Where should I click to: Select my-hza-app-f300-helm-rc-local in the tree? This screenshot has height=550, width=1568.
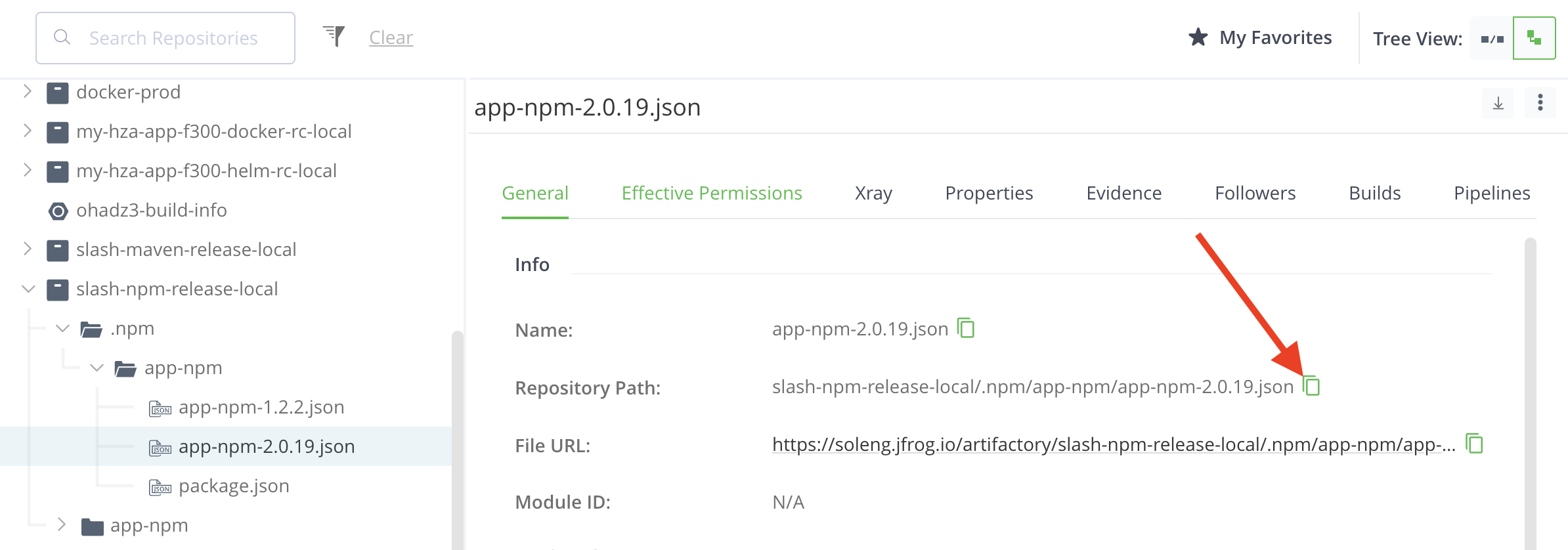206,171
